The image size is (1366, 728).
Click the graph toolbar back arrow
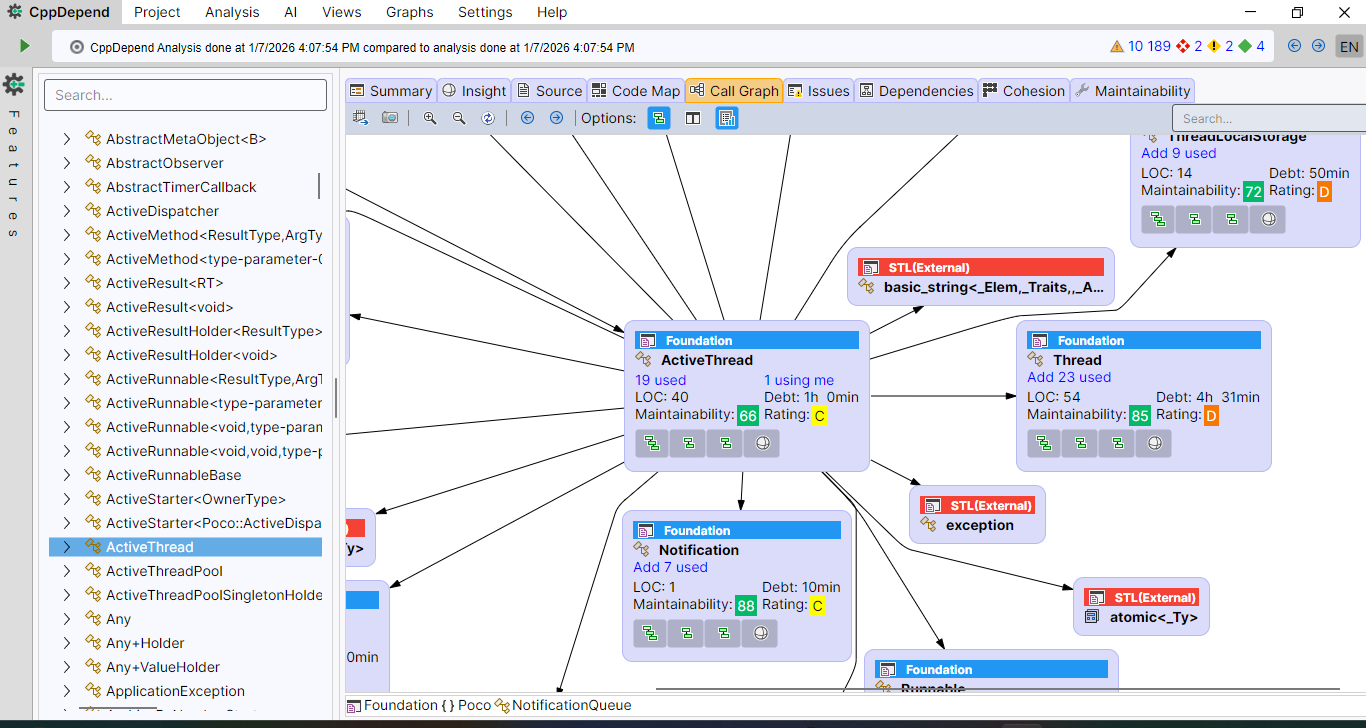(527, 118)
